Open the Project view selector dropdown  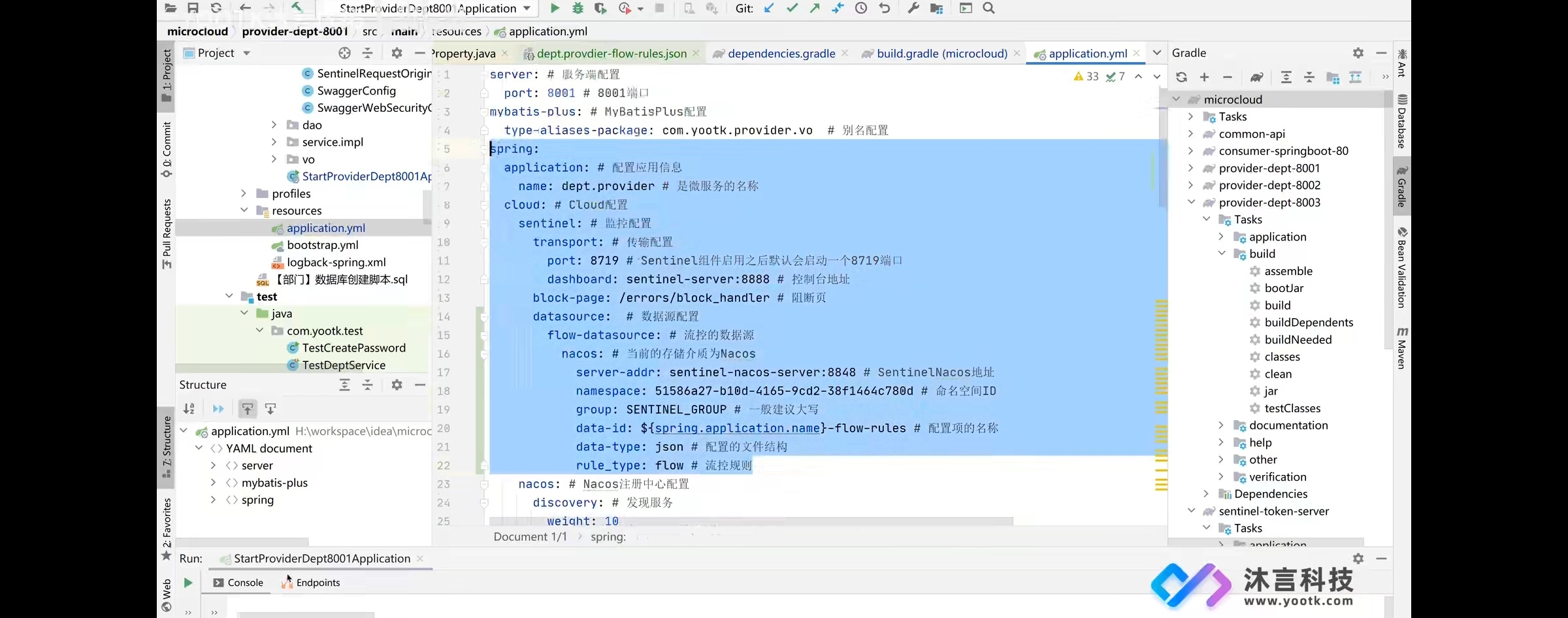point(246,53)
